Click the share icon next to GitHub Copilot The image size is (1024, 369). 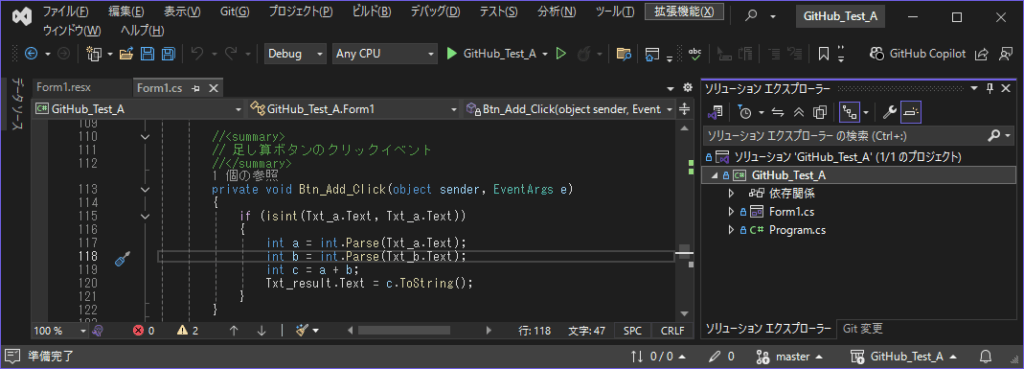pyautogui.click(x=981, y=54)
